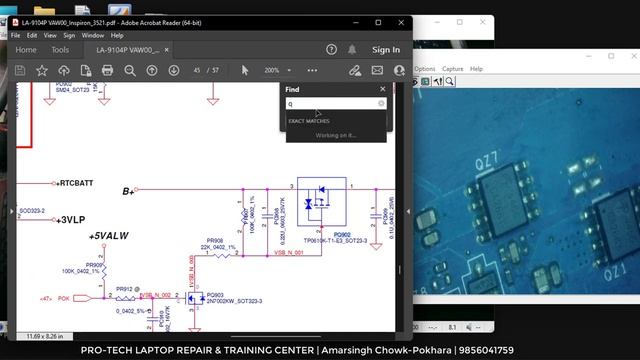Viewport: 640px width, 360px height.
Task: Click the PQ902 component label in schematic
Action: tap(342, 235)
